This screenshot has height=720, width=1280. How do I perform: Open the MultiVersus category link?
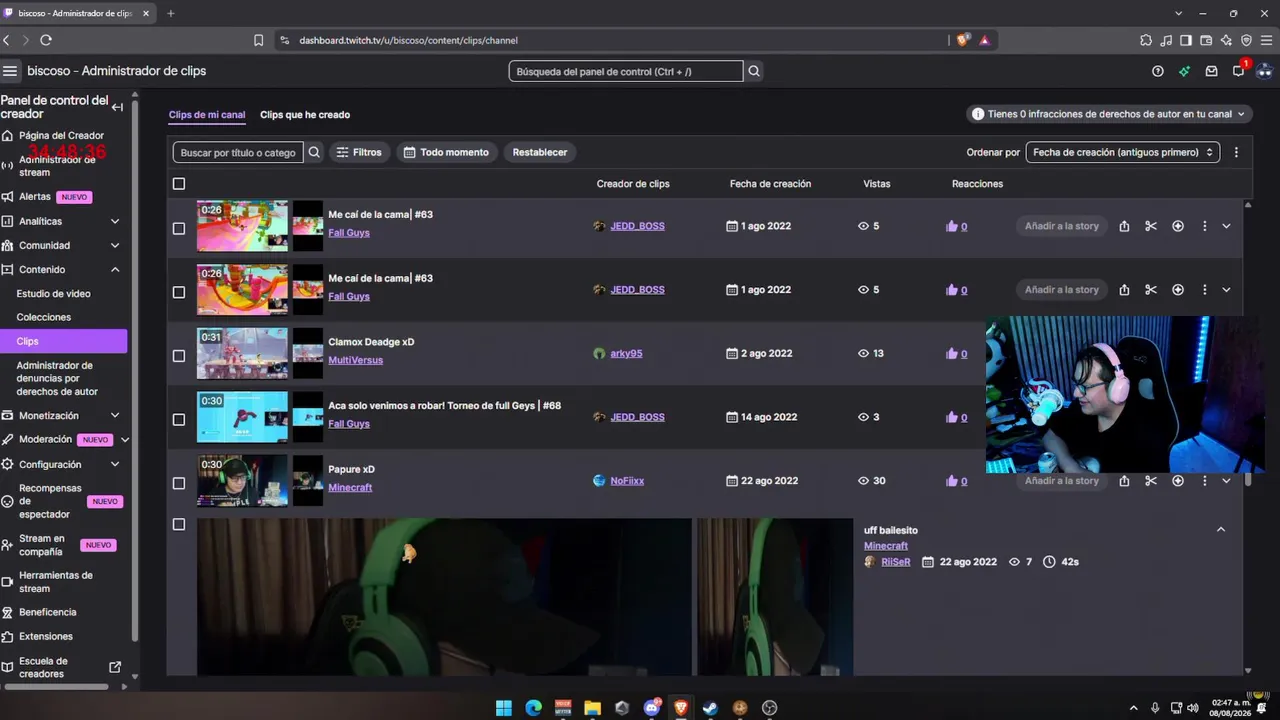355,360
